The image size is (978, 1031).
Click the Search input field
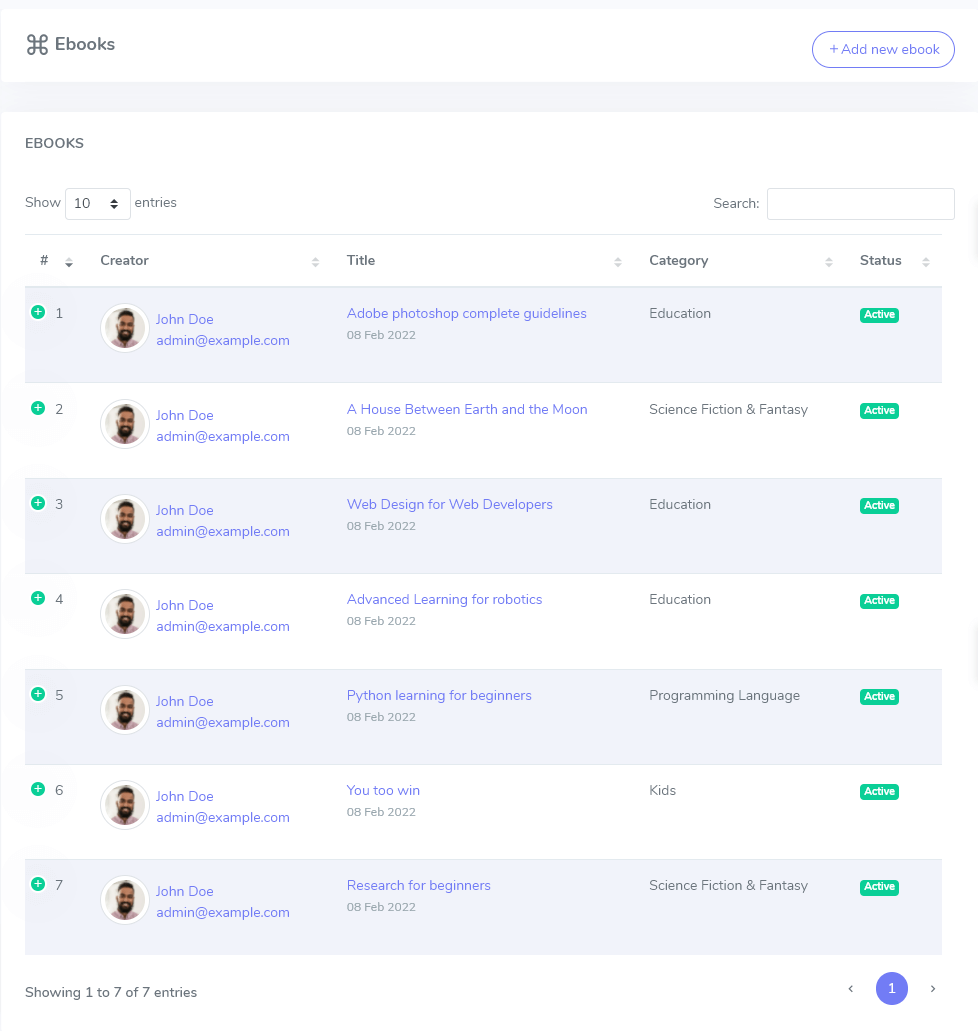point(860,203)
